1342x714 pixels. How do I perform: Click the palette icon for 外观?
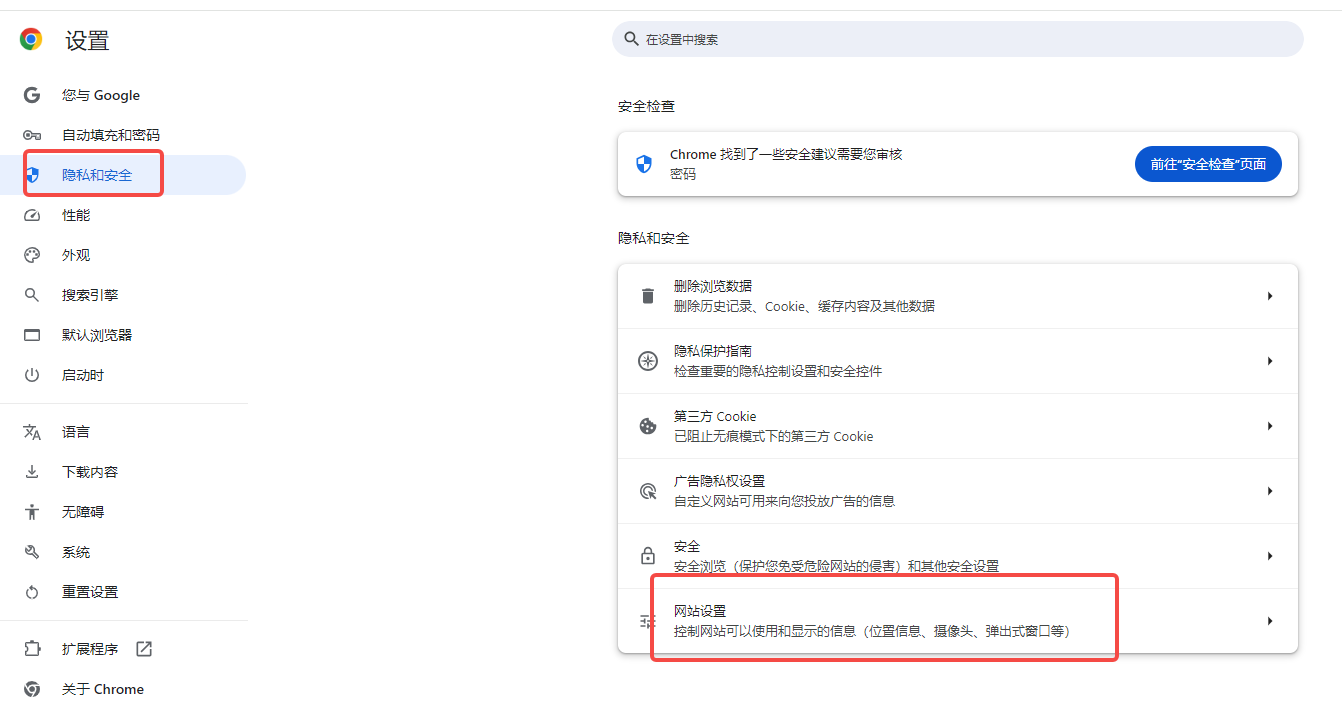click(x=32, y=255)
